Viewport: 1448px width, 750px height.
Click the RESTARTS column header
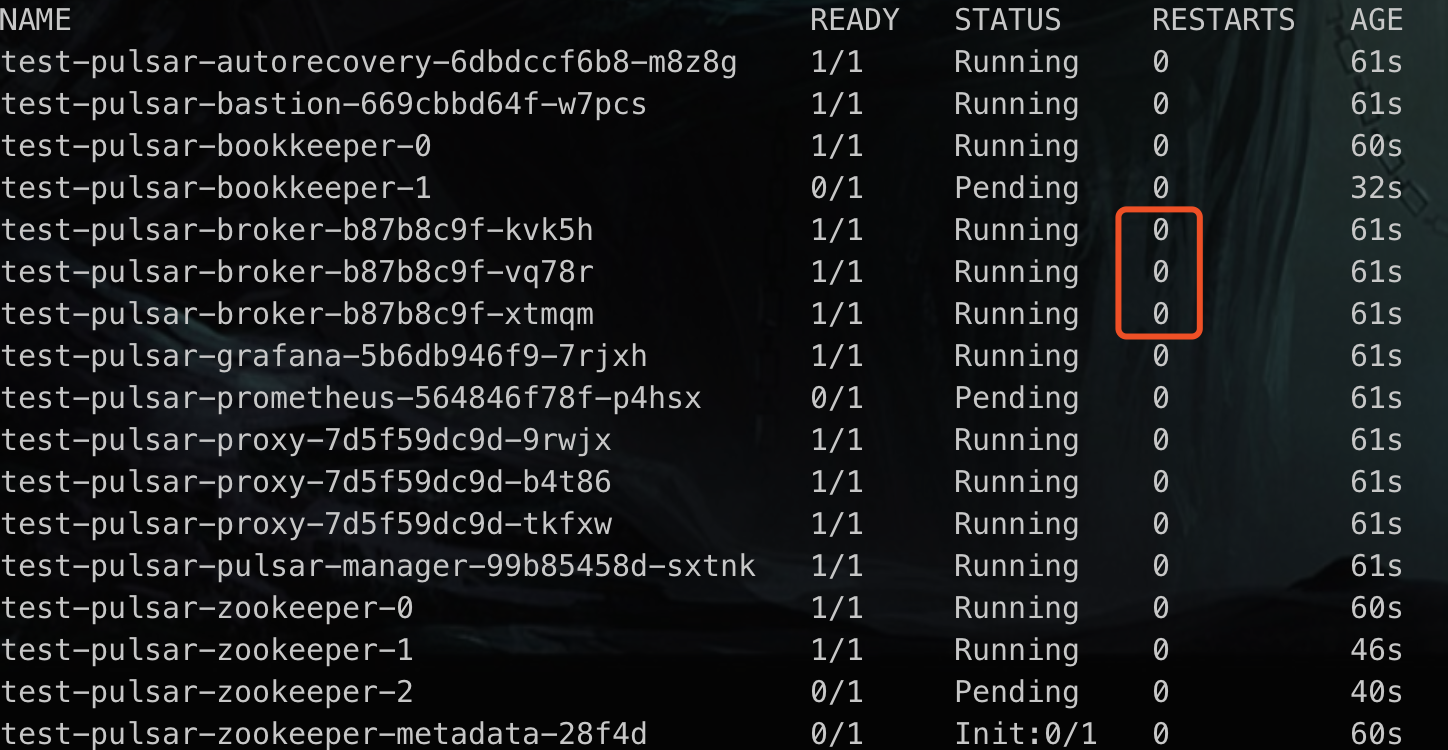click(x=1223, y=20)
